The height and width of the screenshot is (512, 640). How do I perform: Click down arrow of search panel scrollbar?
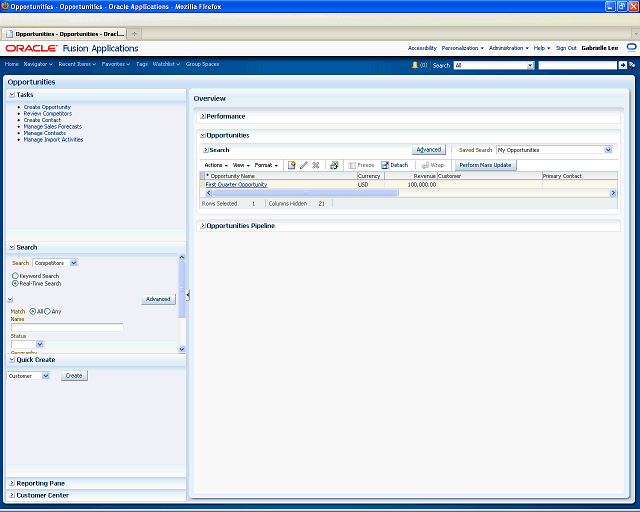(182, 349)
